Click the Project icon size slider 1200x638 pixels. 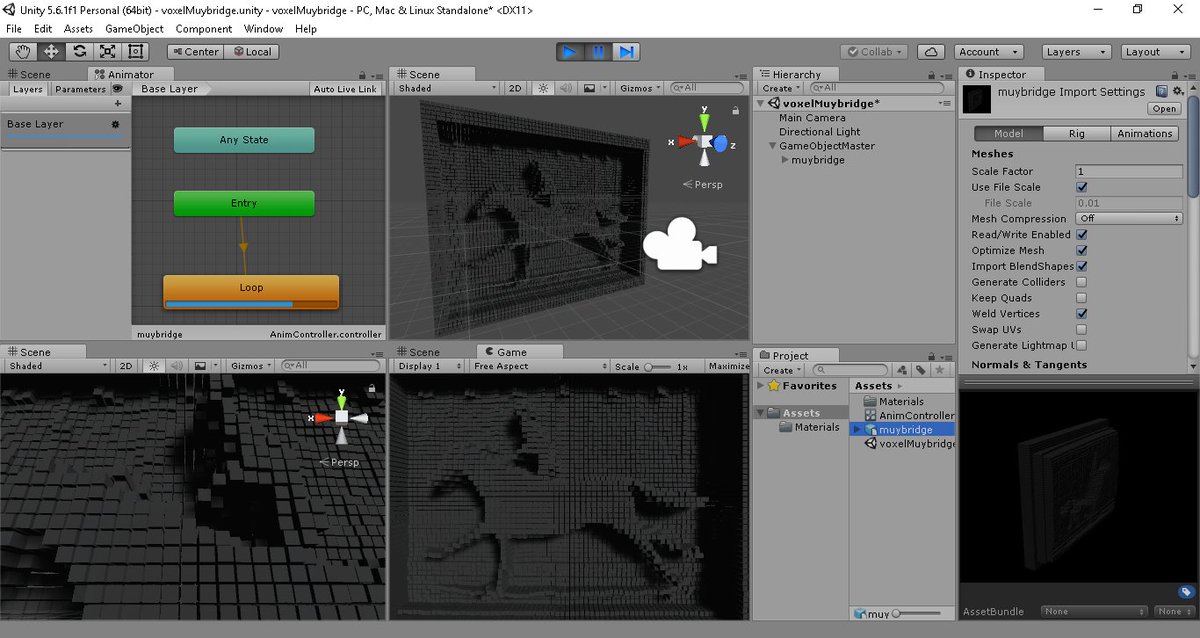917,613
